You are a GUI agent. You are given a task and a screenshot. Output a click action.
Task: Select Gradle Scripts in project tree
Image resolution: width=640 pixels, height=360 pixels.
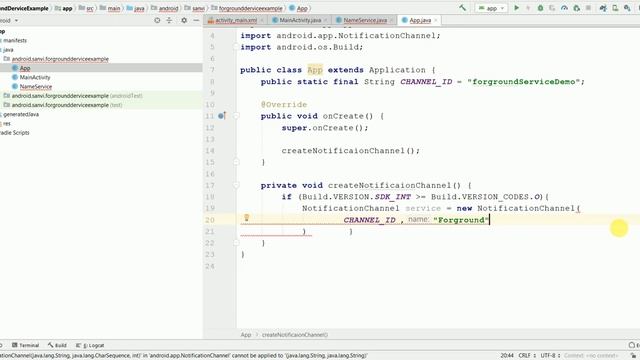click(x=15, y=133)
